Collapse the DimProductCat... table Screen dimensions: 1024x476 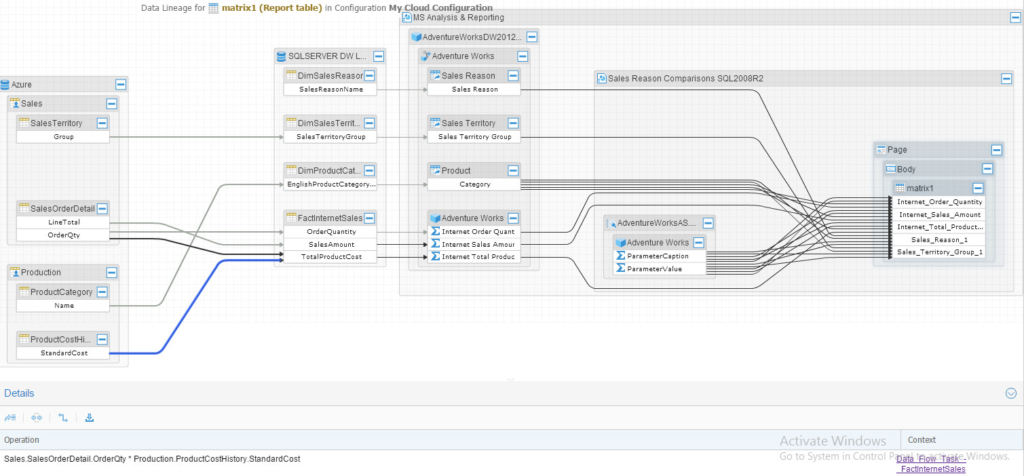point(370,170)
